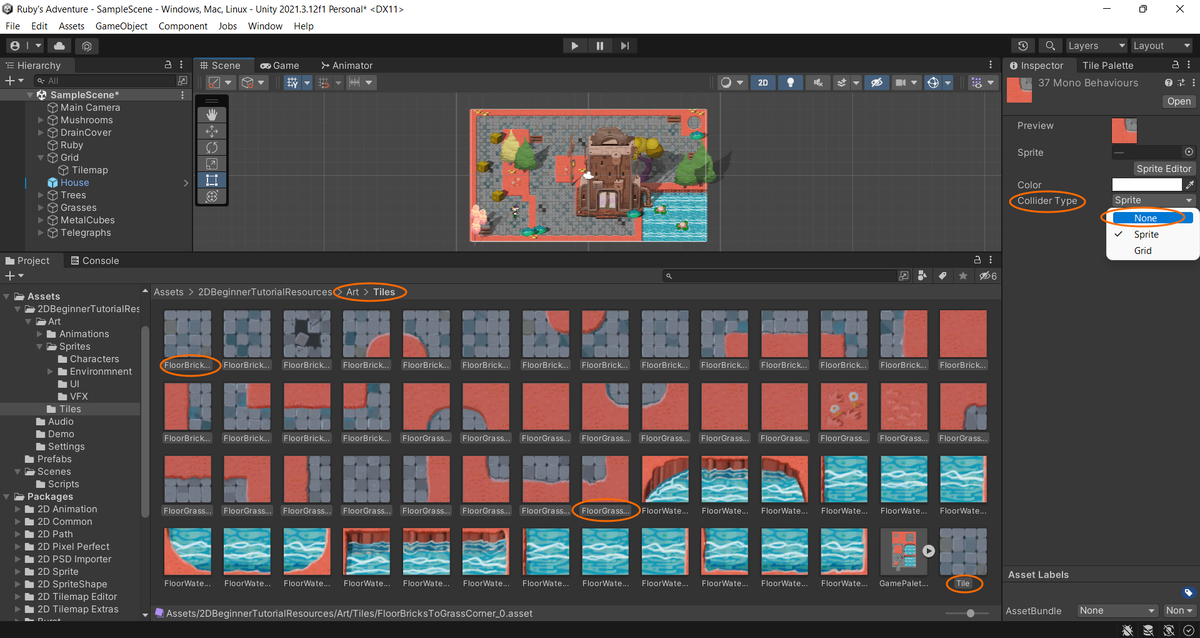This screenshot has height=638, width=1200.
Task: Select the Transform tool
Action: click(x=212, y=196)
